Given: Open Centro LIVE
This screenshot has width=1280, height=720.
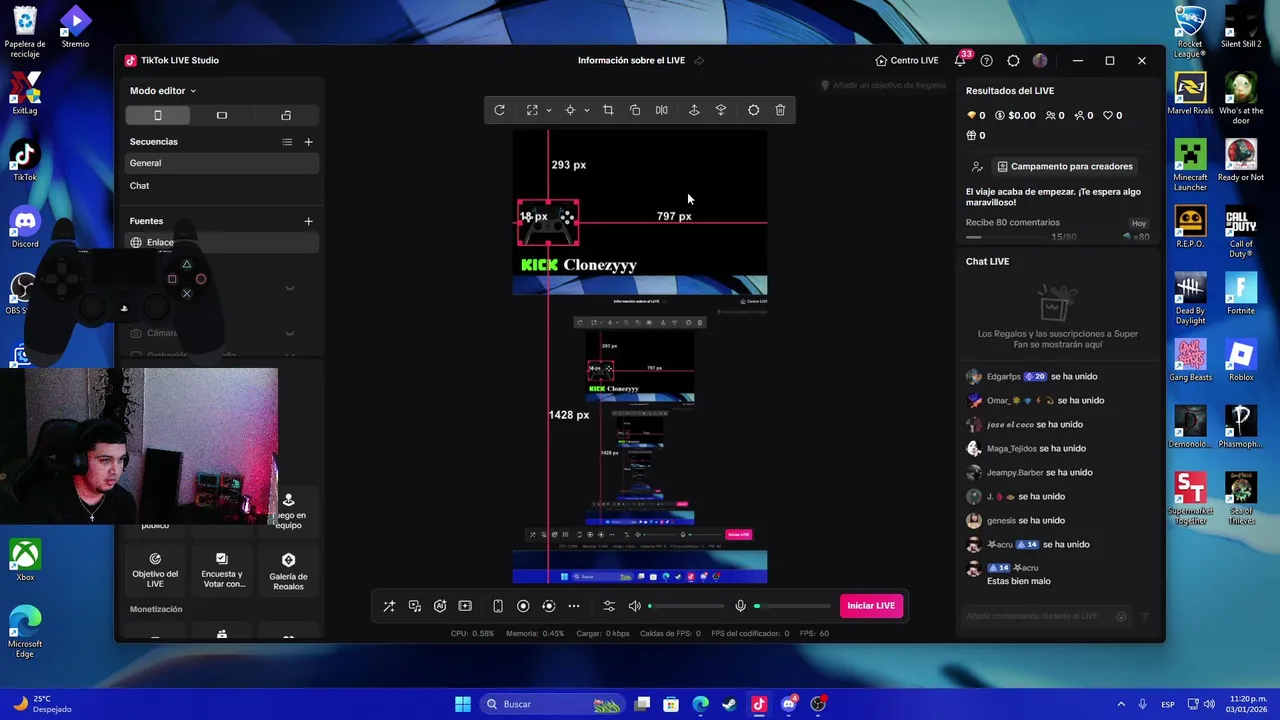Looking at the screenshot, I should [907, 61].
